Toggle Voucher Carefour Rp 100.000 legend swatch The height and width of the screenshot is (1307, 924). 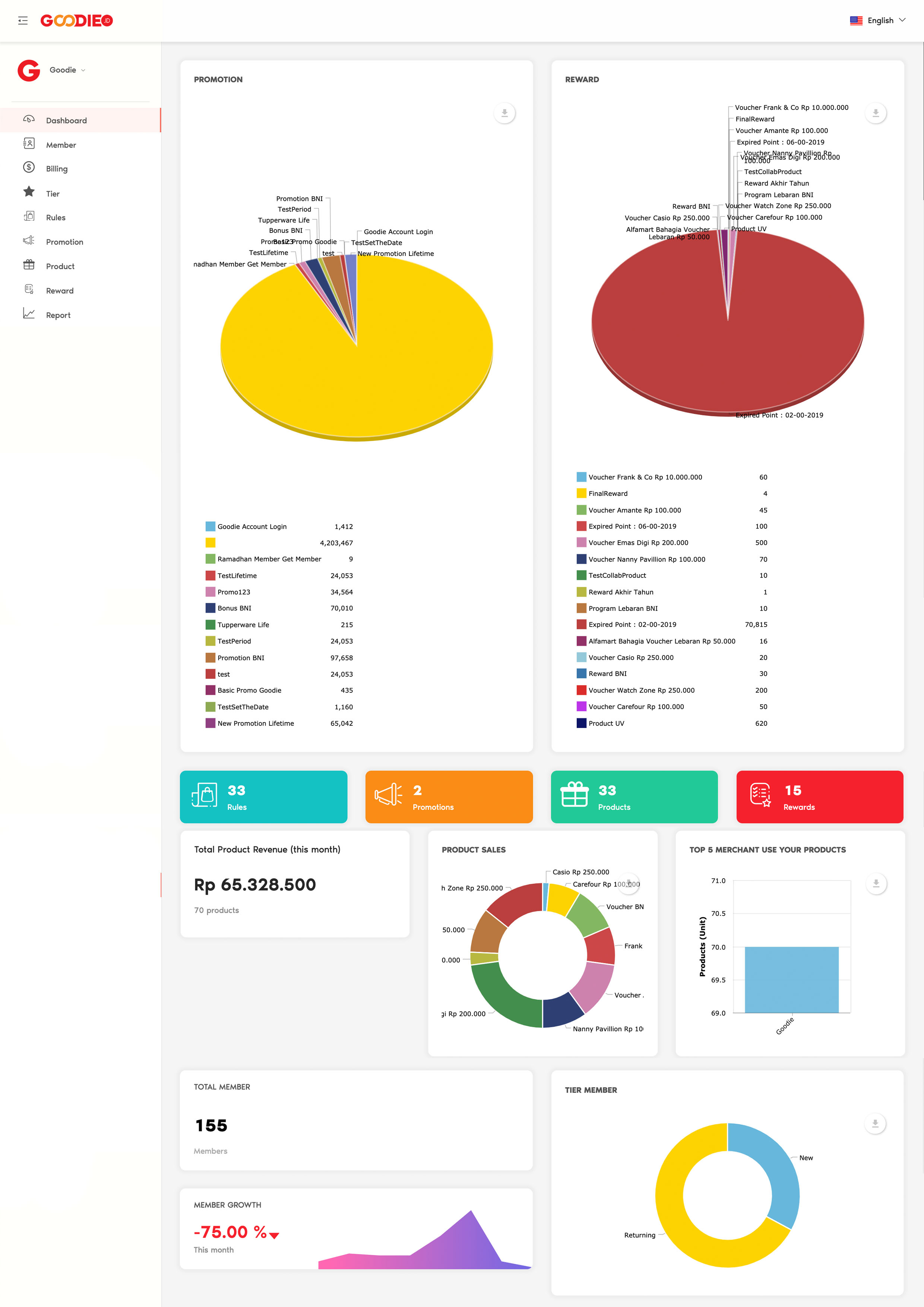(x=581, y=706)
